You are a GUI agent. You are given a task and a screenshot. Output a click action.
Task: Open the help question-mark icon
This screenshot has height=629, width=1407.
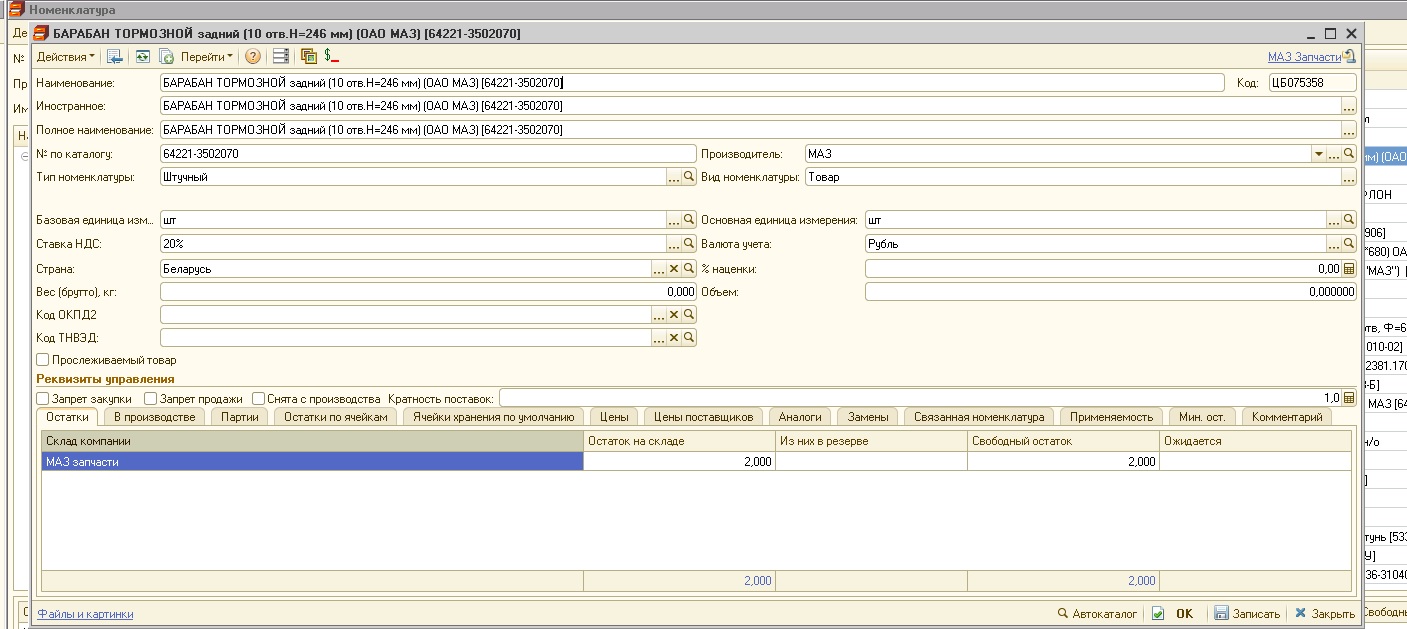click(x=253, y=57)
